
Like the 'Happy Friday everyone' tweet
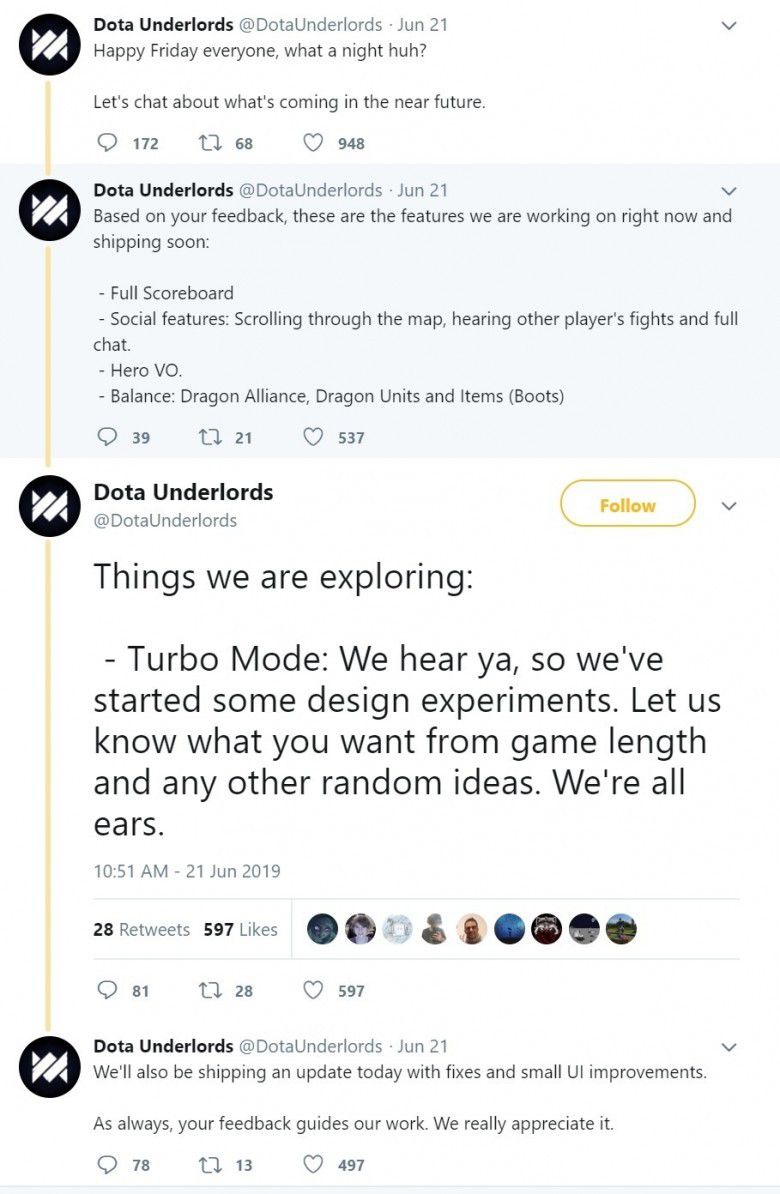click(x=313, y=143)
